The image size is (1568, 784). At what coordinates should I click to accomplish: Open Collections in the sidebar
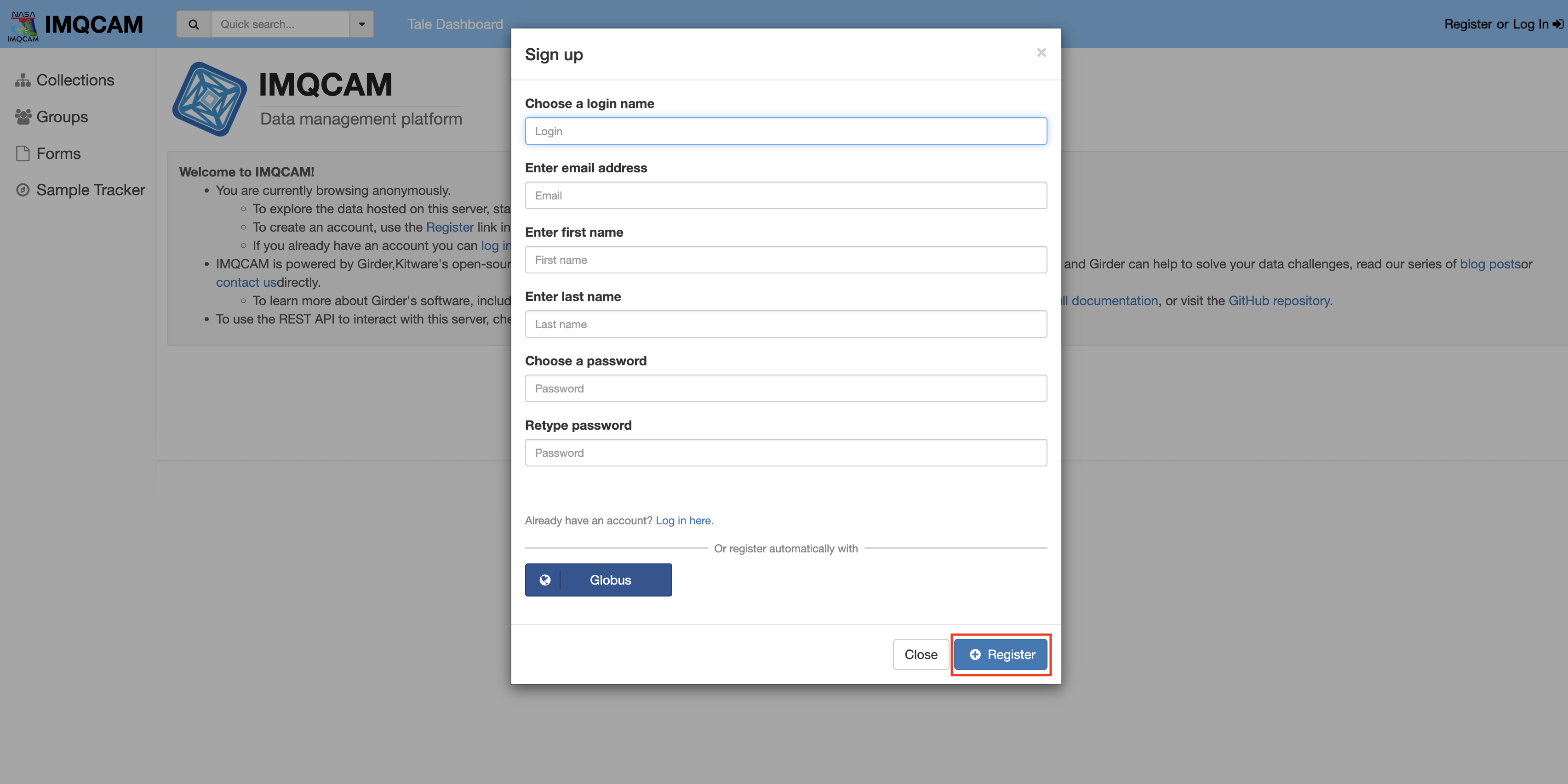pos(75,80)
